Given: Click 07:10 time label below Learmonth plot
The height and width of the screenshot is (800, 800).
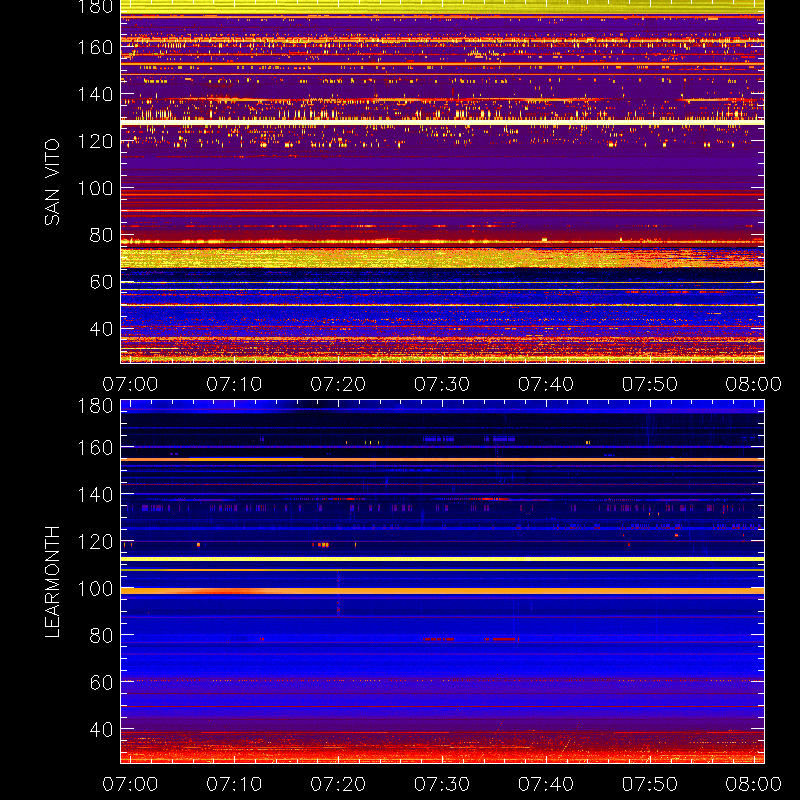Looking at the screenshot, I should [x=234, y=784].
